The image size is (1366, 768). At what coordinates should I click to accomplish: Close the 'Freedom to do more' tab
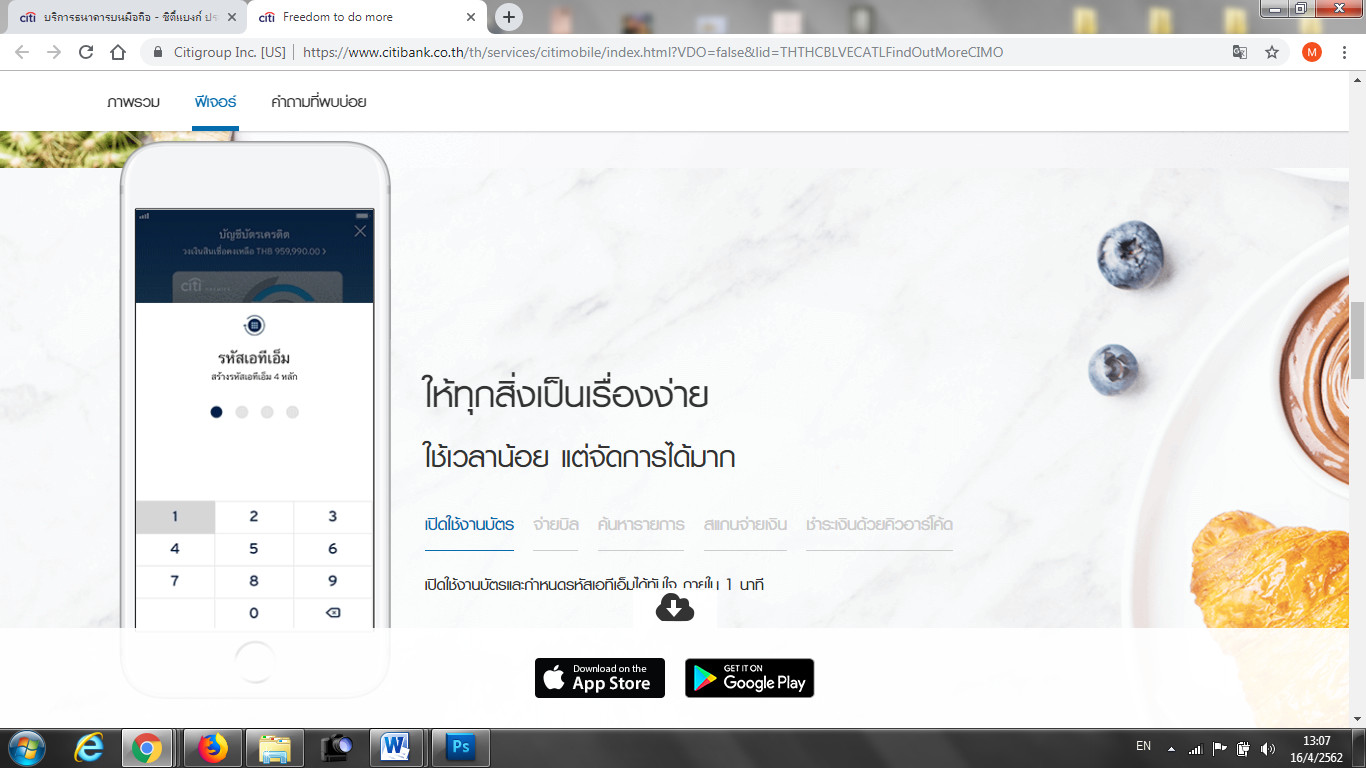tap(472, 17)
